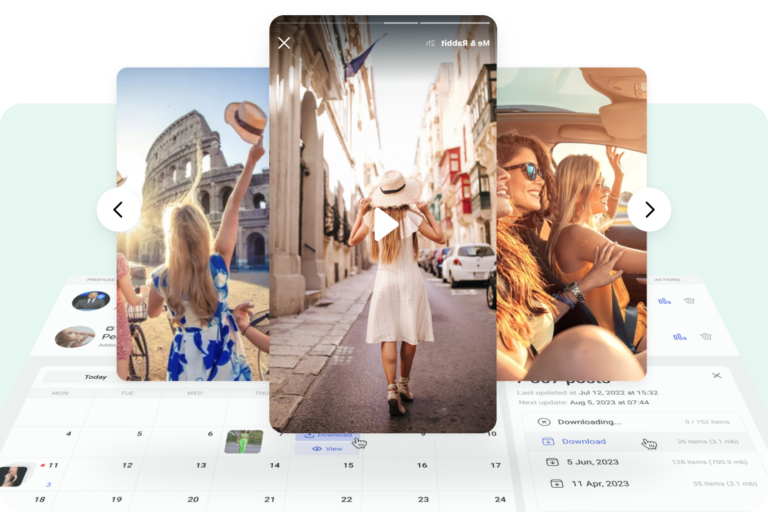Click the first row delete basket icon
The width and height of the screenshot is (768, 512).
tap(689, 300)
